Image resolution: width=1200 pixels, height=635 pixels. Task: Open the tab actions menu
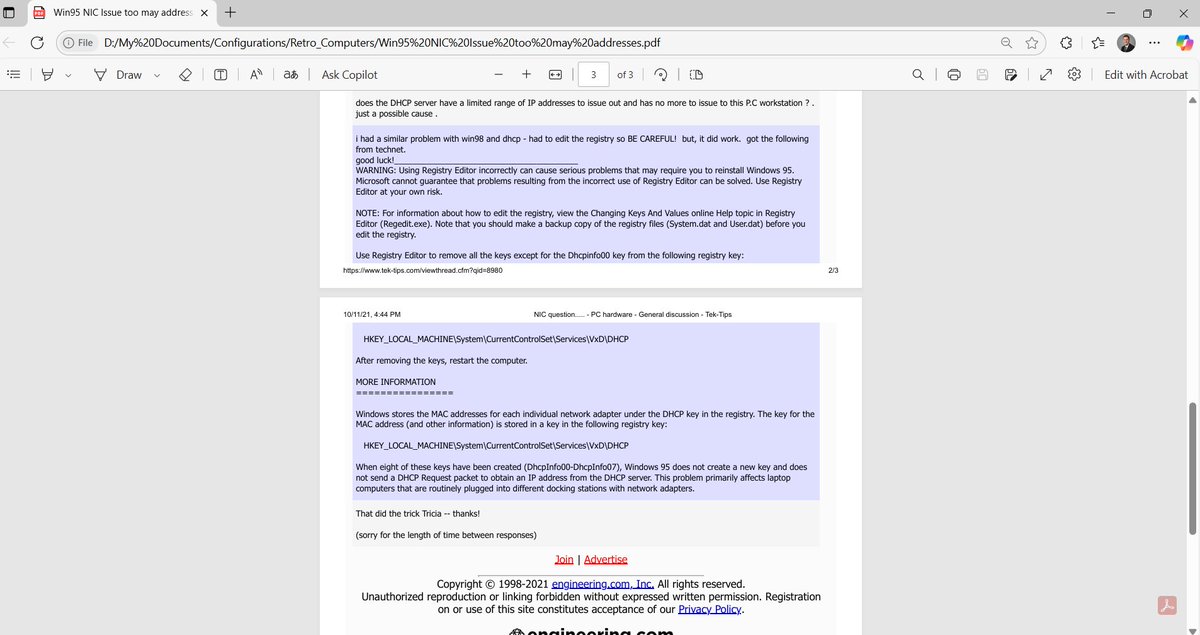tap(9, 13)
